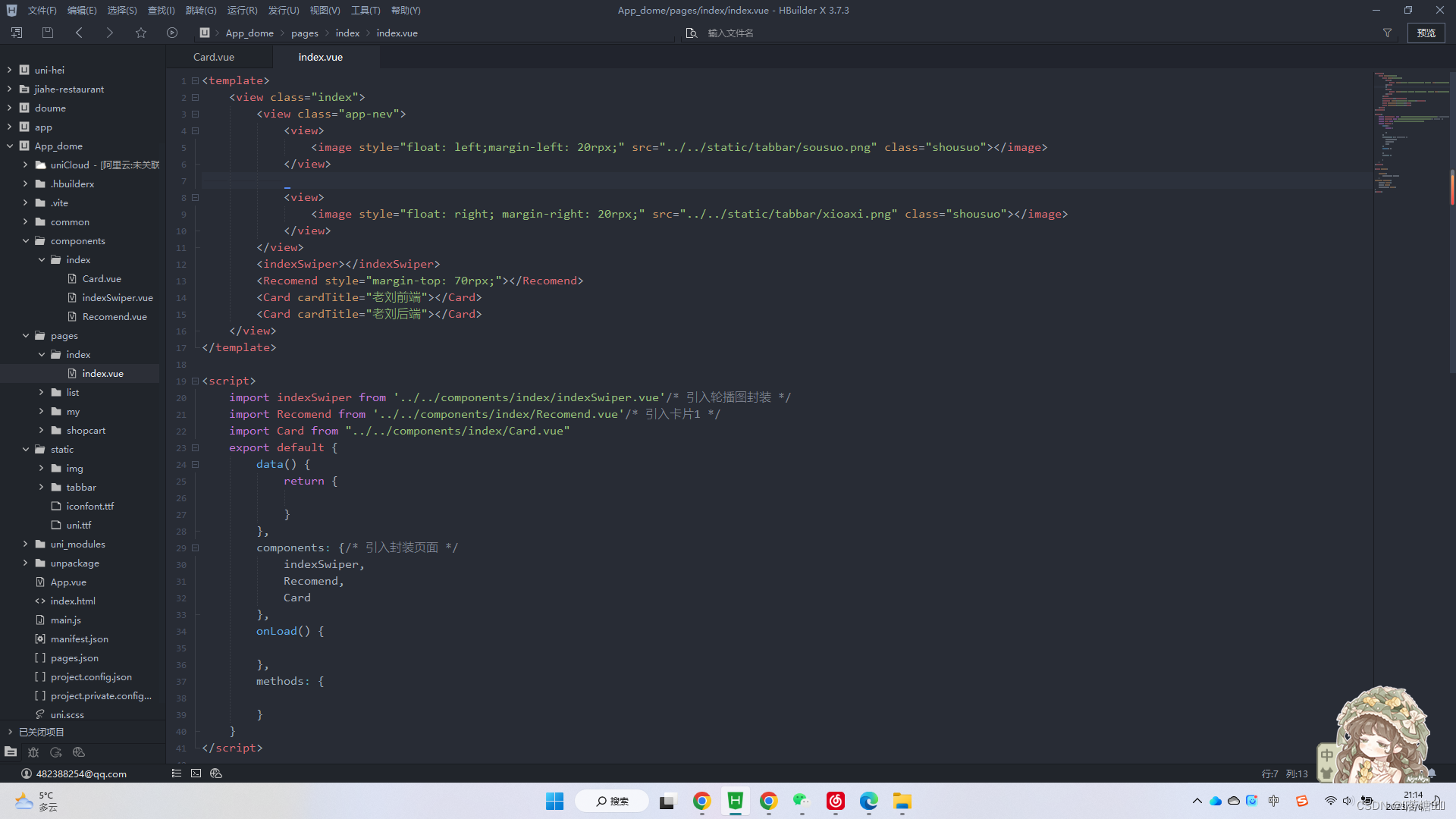Collapse fold marker on line 19 script
This screenshot has width=1456, height=819.
point(195,381)
